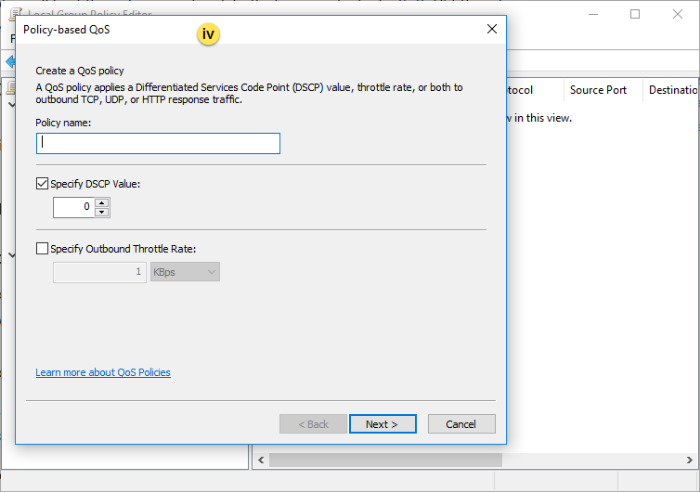Click the DSCP value number field
Image resolution: width=700 pixels, height=493 pixels.
point(74,207)
